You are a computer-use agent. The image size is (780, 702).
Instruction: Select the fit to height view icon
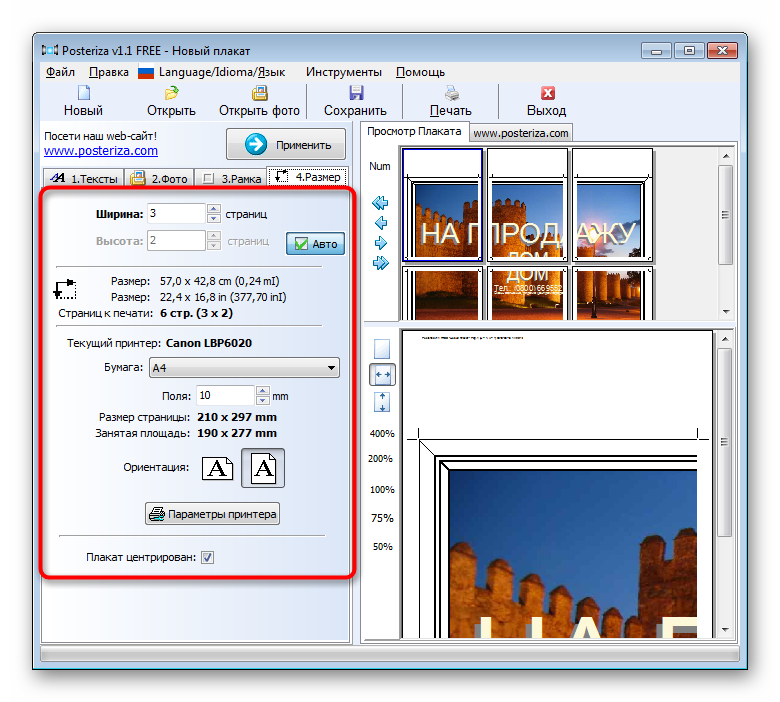click(382, 402)
